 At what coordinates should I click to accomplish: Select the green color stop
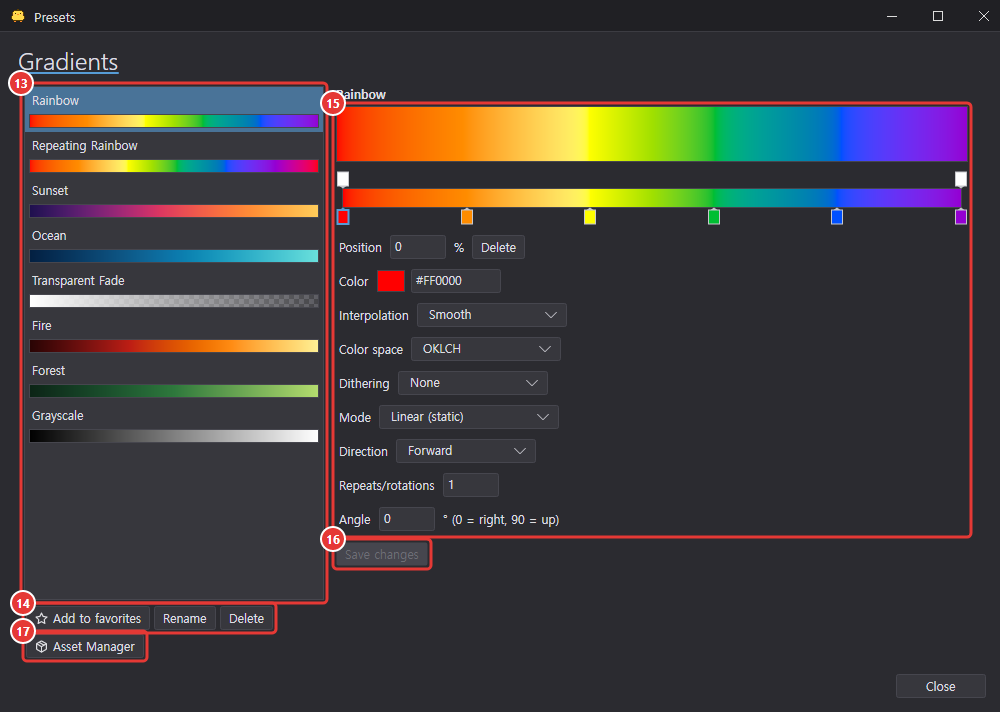[x=714, y=217]
